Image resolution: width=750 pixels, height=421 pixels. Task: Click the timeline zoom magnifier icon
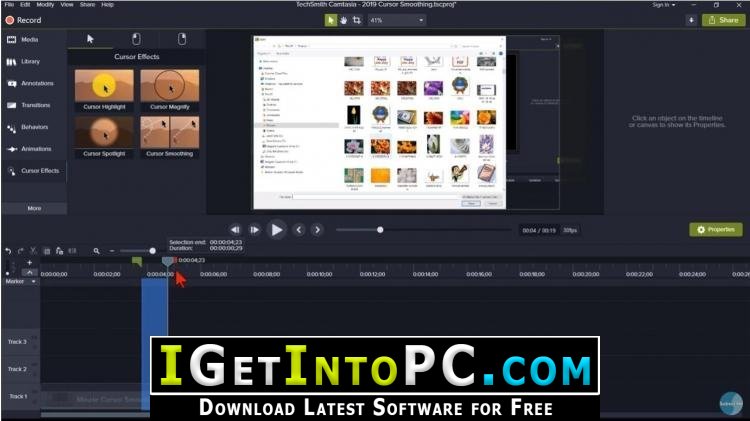coord(97,251)
